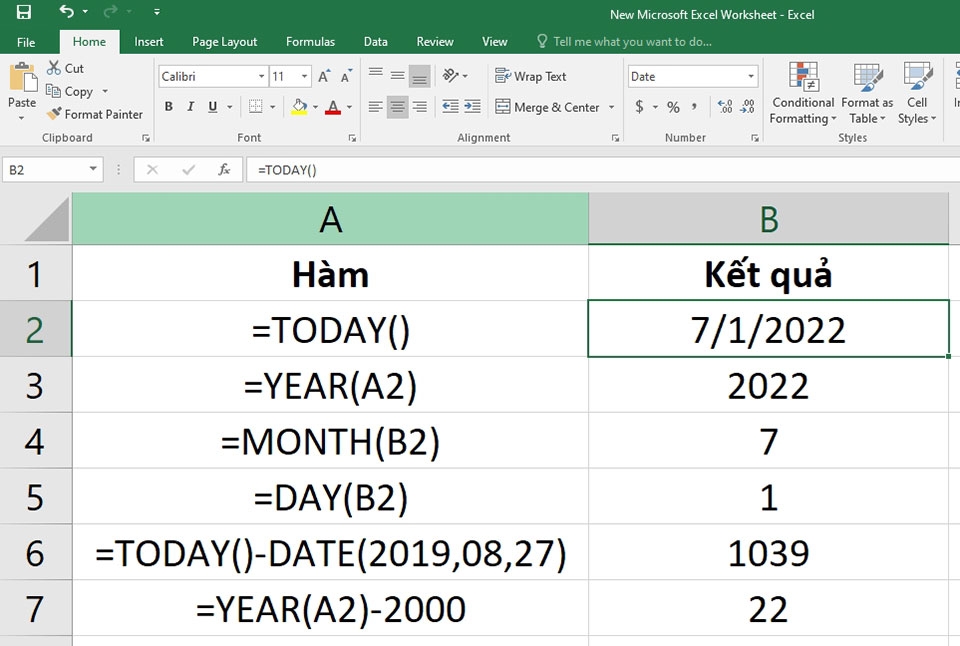Switch to the Insert tab

[x=148, y=42]
